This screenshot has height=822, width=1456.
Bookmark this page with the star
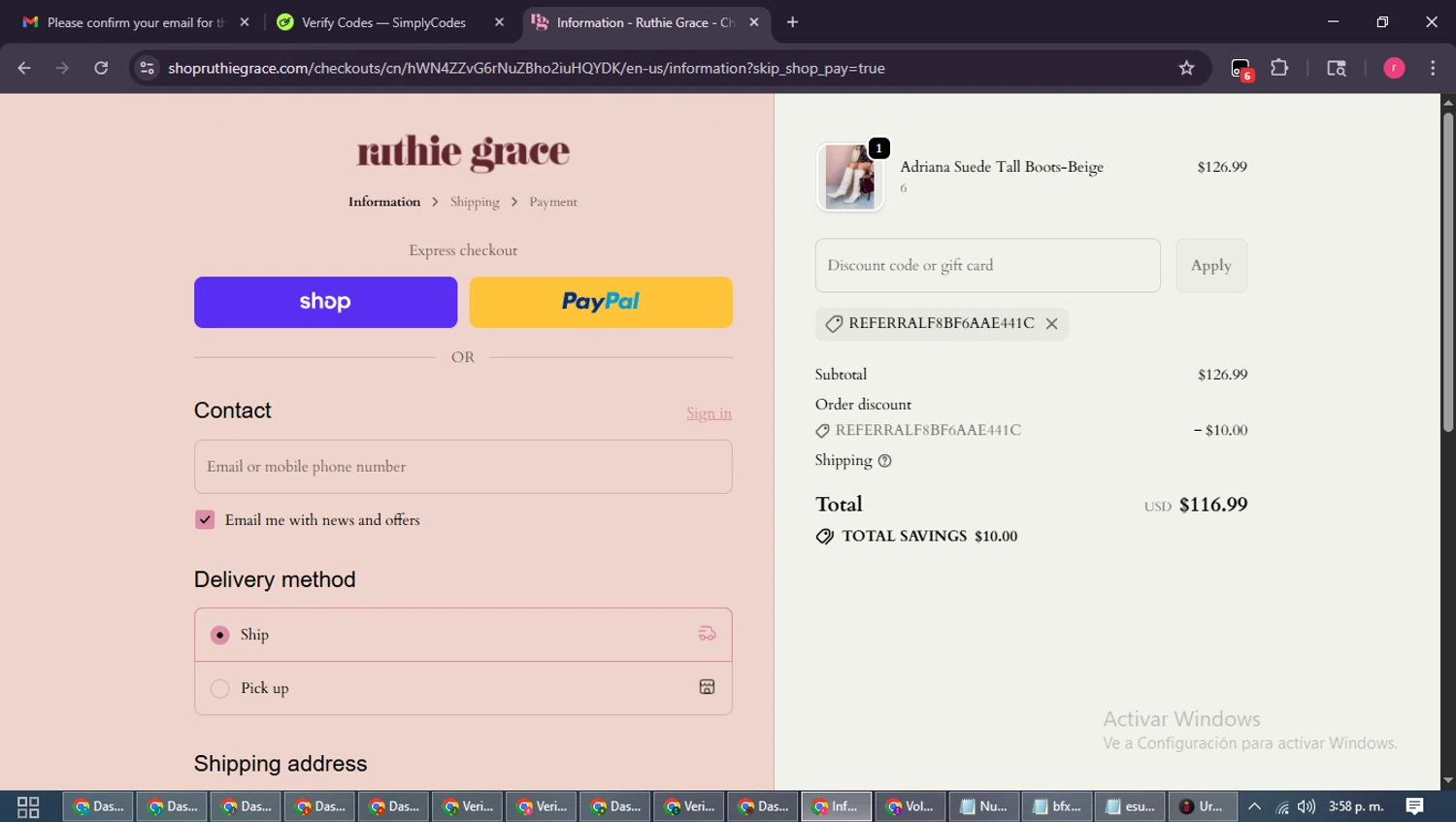tap(1186, 68)
